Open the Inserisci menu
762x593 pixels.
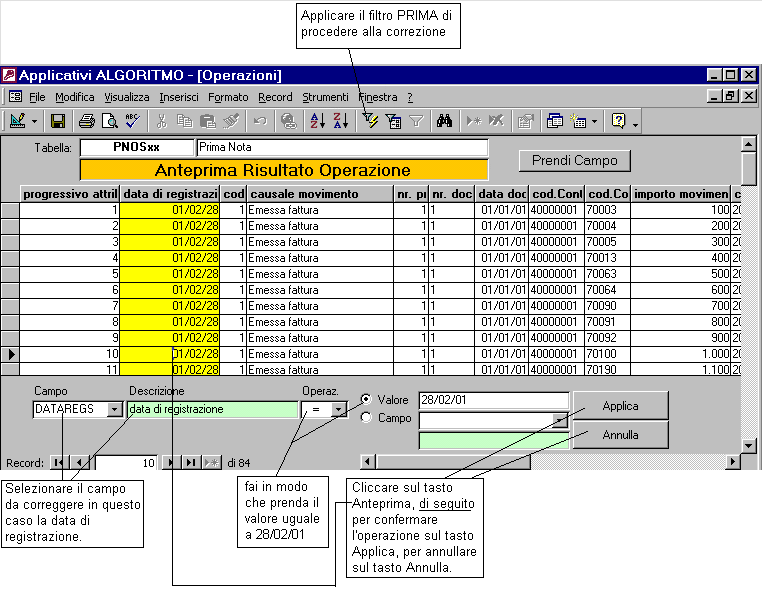coord(179,97)
